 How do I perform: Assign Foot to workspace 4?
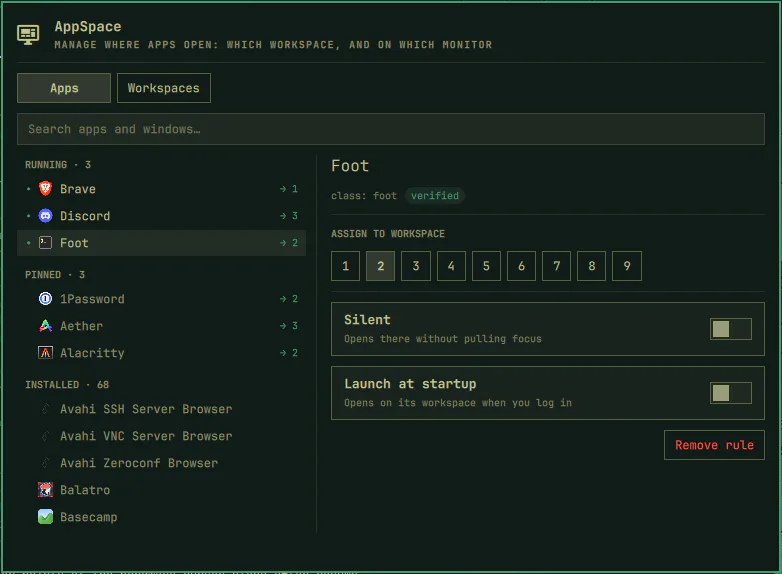click(451, 266)
